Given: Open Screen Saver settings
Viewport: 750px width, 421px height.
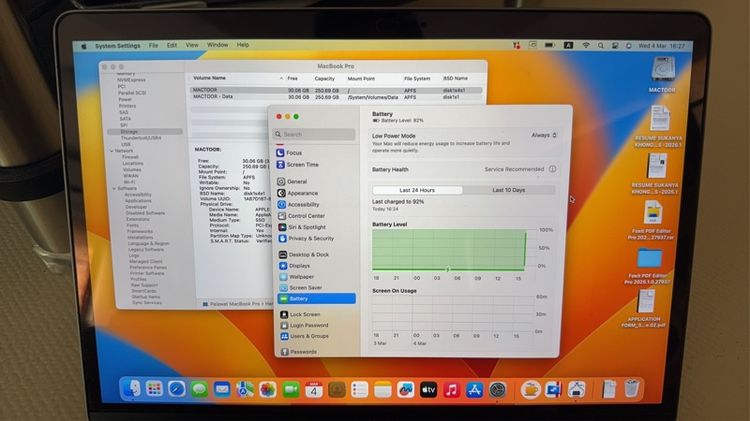Looking at the screenshot, I should [301, 288].
